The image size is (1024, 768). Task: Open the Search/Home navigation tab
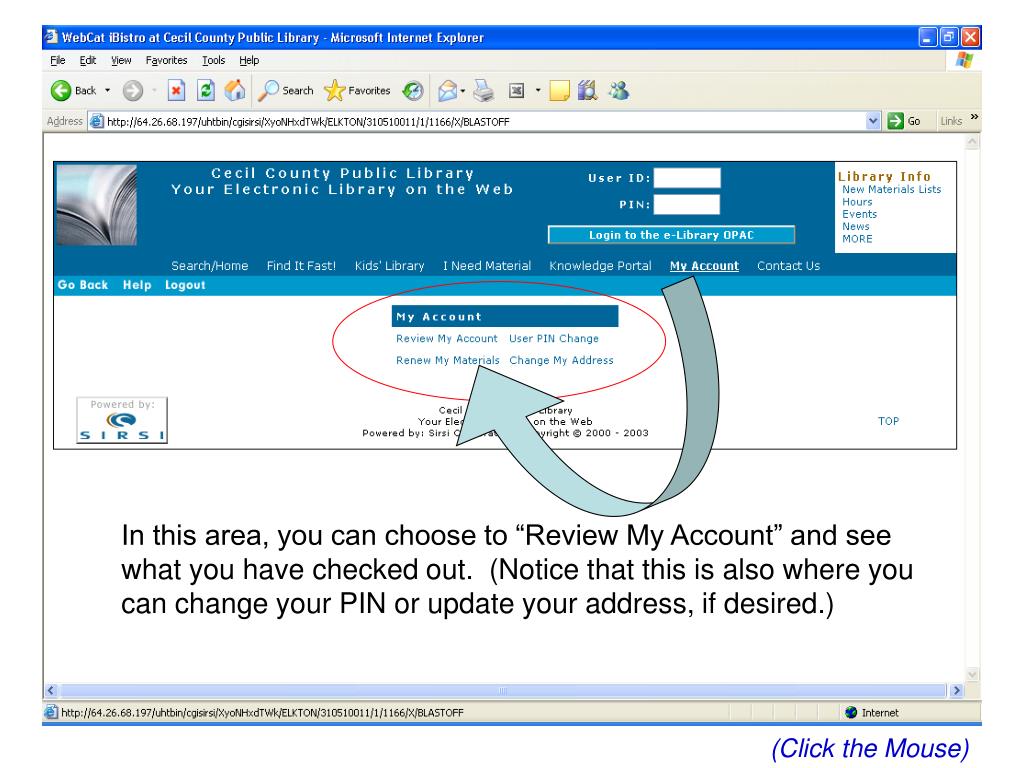coord(210,266)
